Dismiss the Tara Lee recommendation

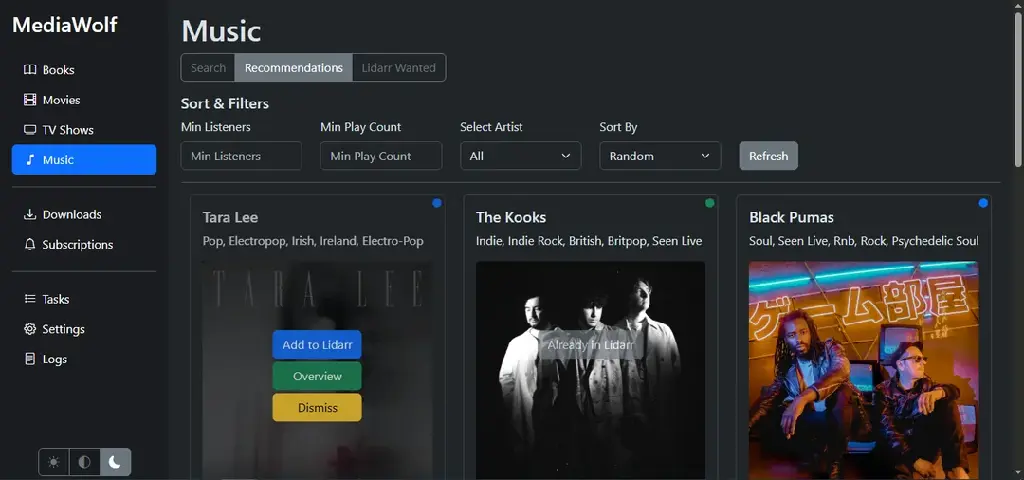[317, 408]
